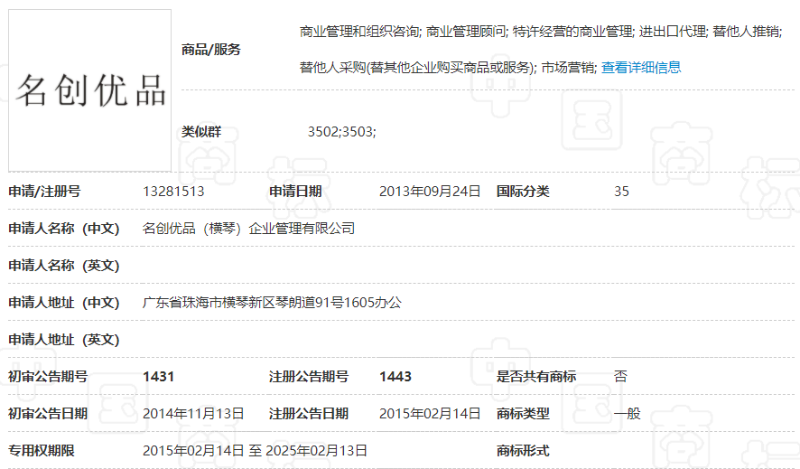Click the 商标形式 label

click(x=523, y=451)
